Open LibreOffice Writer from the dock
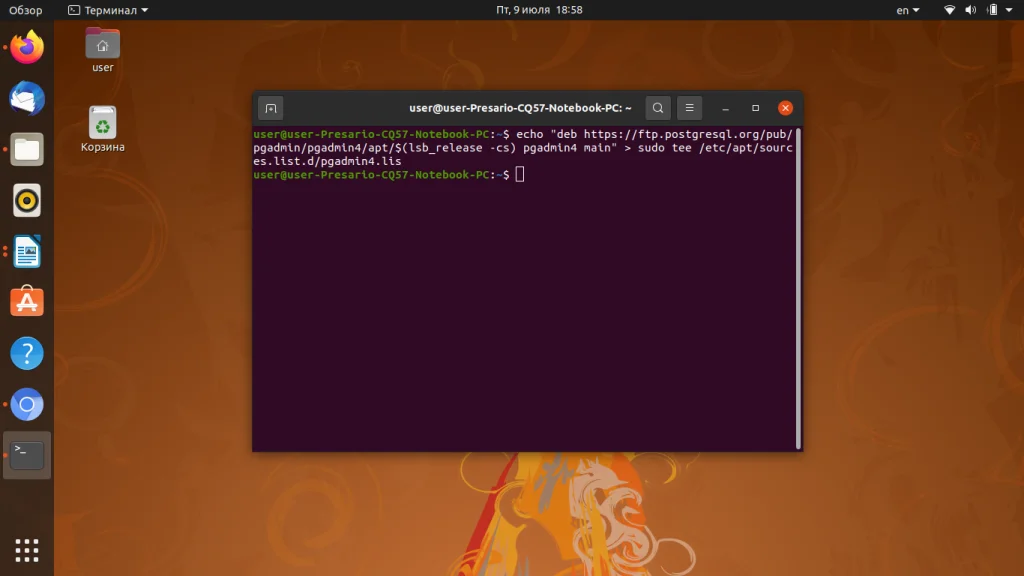The width and height of the screenshot is (1024, 576). (x=26, y=252)
